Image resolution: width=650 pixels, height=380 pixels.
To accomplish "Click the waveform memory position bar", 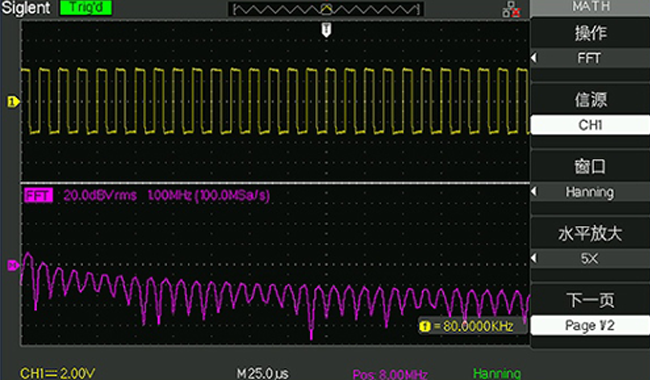I will pos(326,9).
